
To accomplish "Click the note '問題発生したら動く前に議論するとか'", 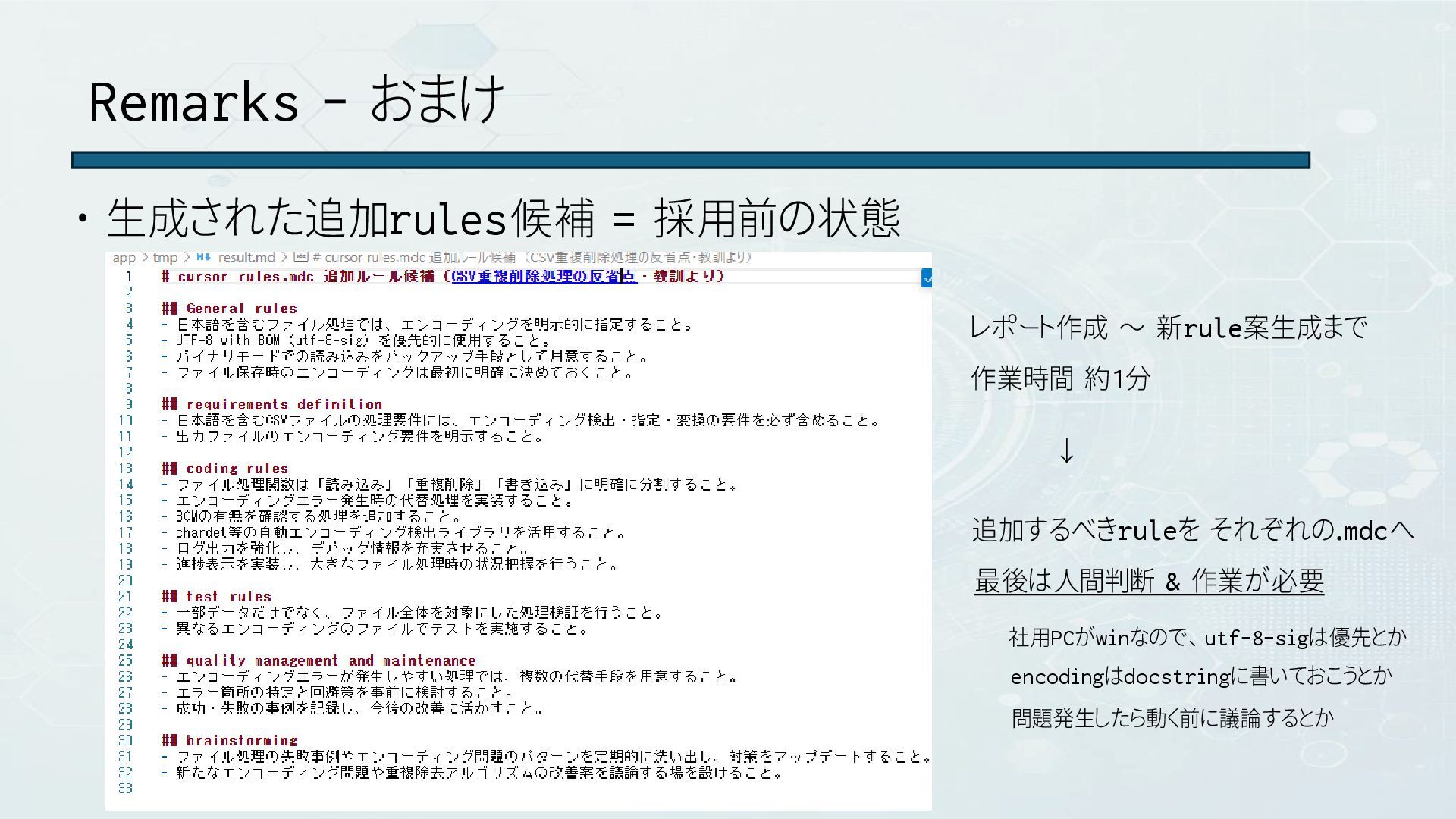I will [x=1172, y=718].
